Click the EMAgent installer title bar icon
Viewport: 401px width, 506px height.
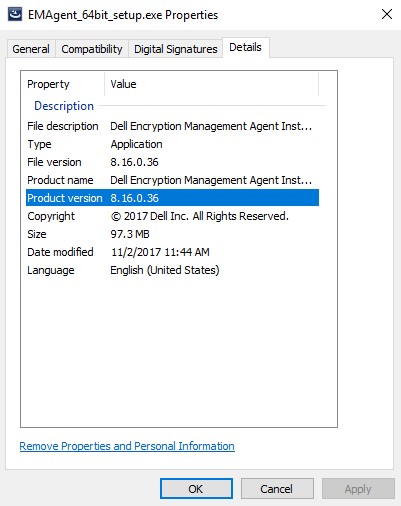point(15,15)
